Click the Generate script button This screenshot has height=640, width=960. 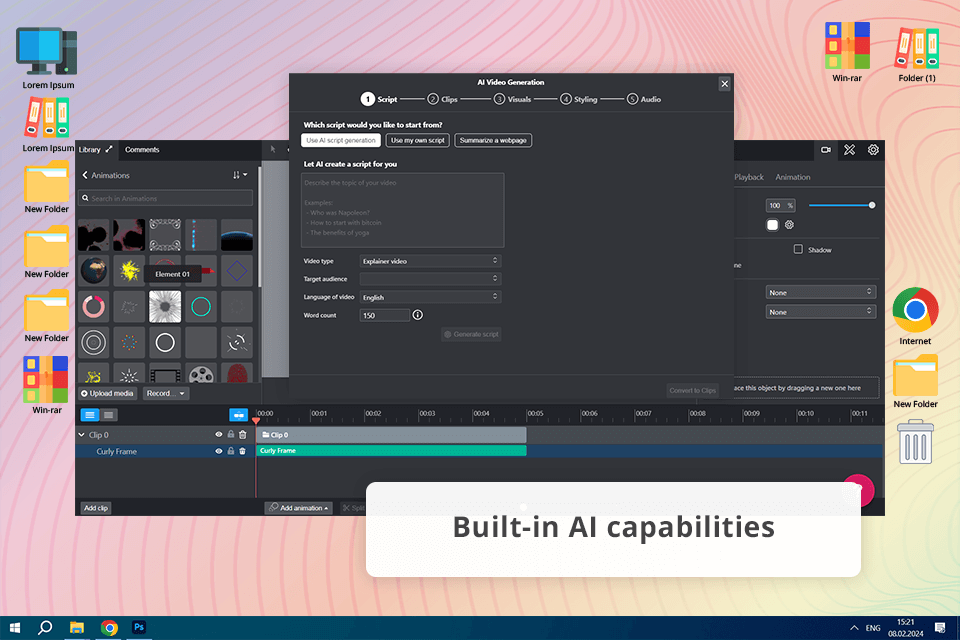click(471, 334)
